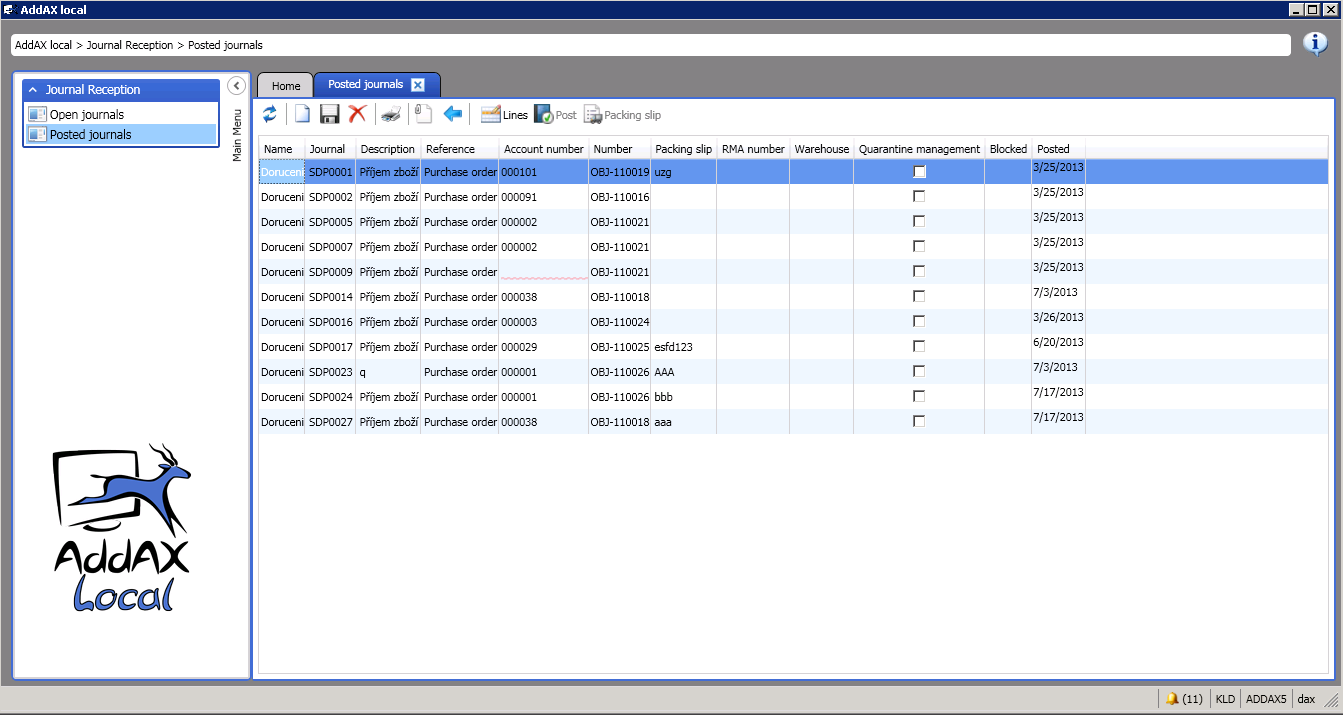Screen dimensions: 1343x715
Task: Collapse the Journal Reception panel header
Action: (32, 90)
